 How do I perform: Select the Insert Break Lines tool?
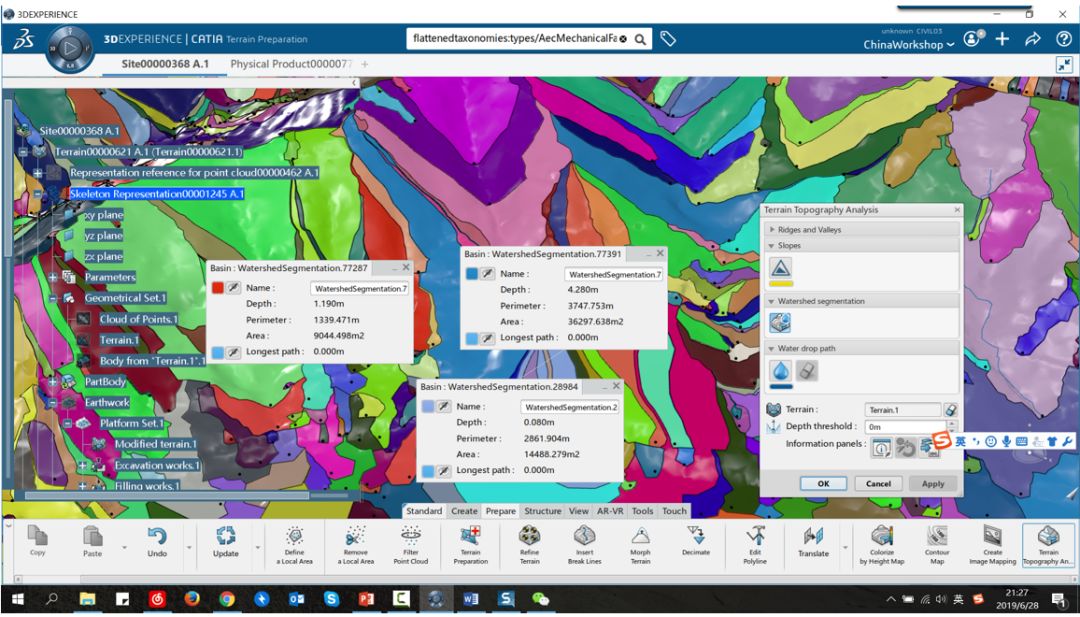pos(584,541)
